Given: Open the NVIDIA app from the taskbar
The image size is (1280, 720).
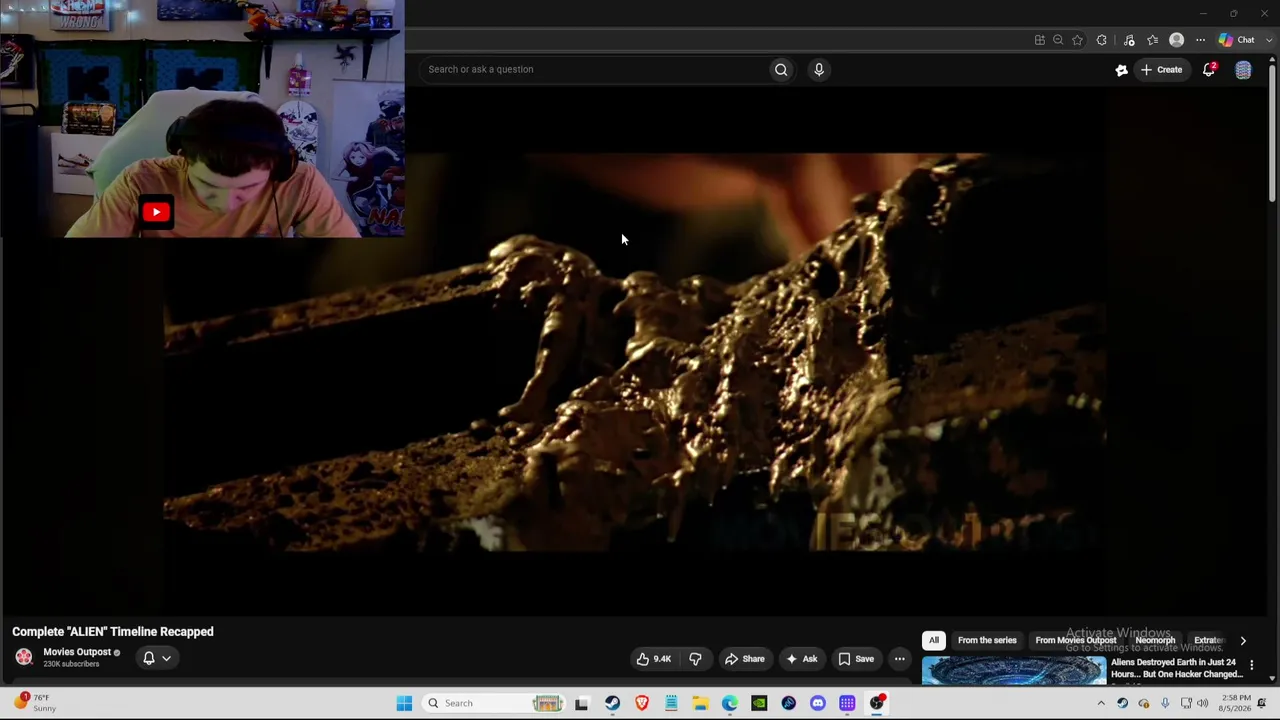Looking at the screenshot, I should 759,703.
